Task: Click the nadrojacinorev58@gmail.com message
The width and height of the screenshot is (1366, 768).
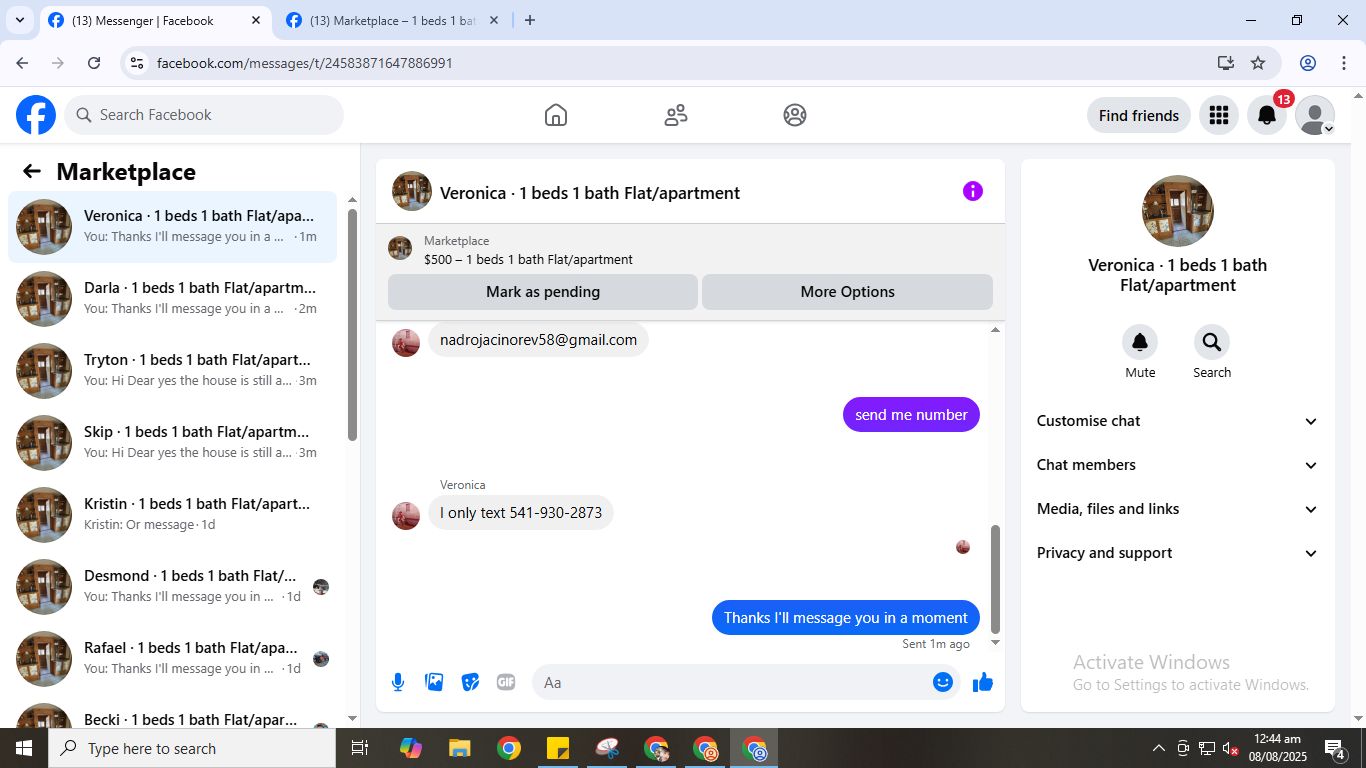Action: [538, 340]
